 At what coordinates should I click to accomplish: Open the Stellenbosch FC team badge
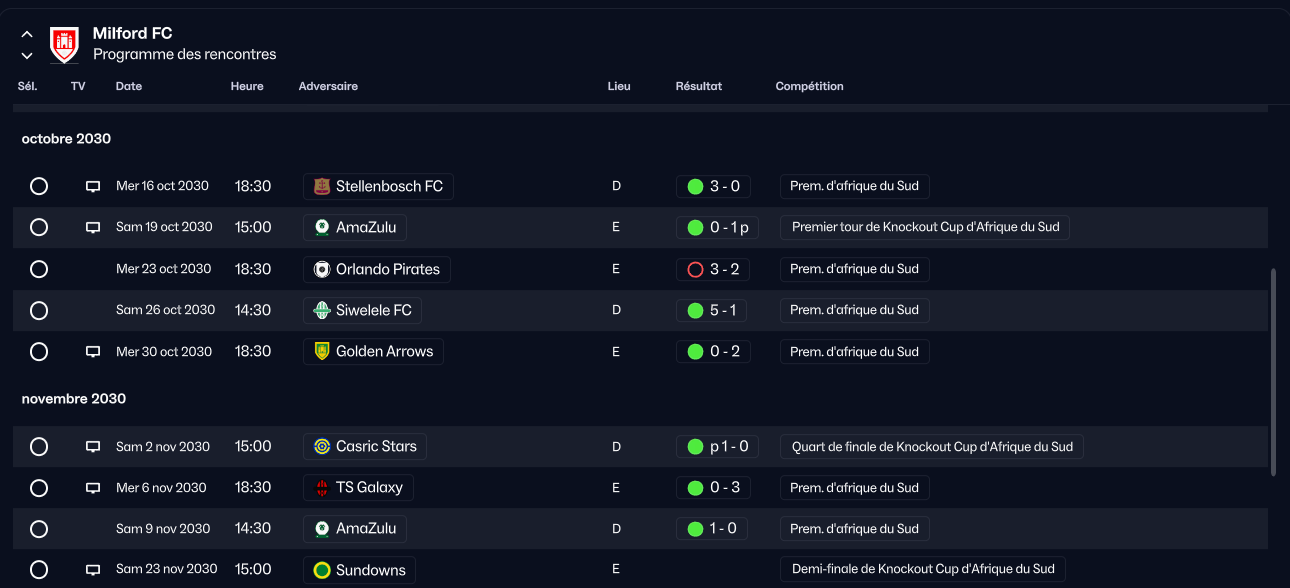point(322,186)
